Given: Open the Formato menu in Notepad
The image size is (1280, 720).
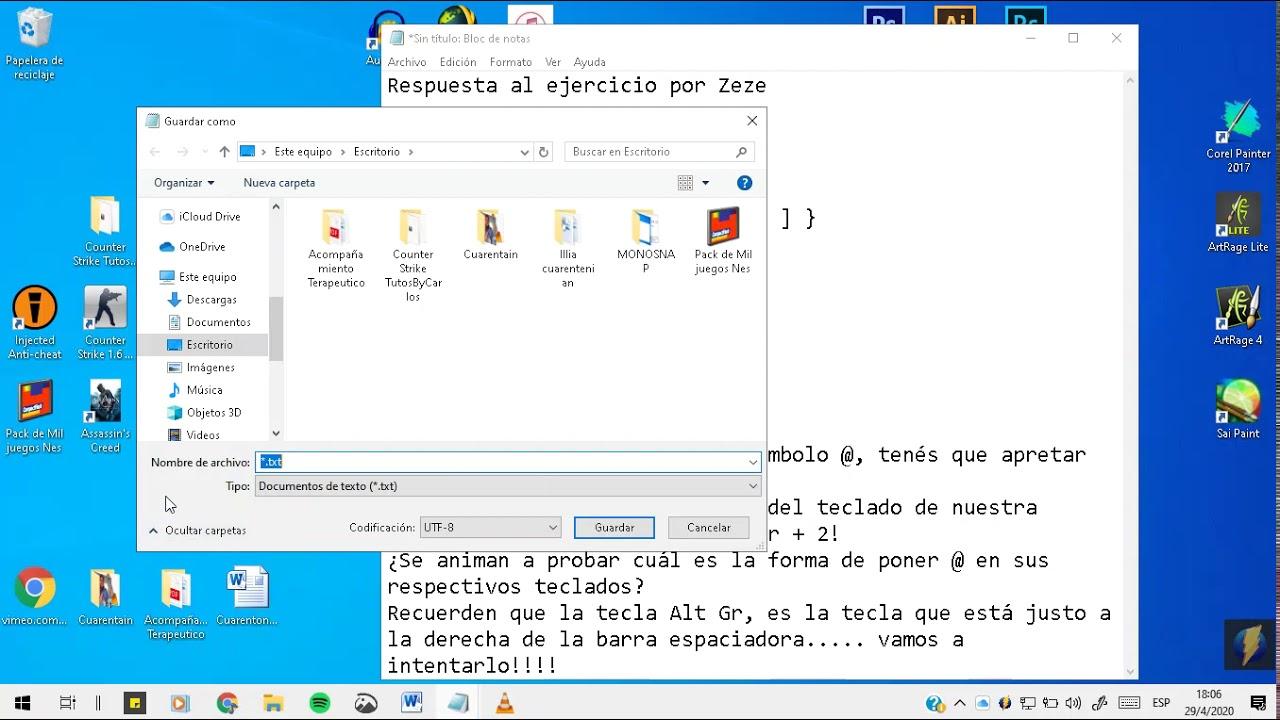Looking at the screenshot, I should pyautogui.click(x=510, y=62).
